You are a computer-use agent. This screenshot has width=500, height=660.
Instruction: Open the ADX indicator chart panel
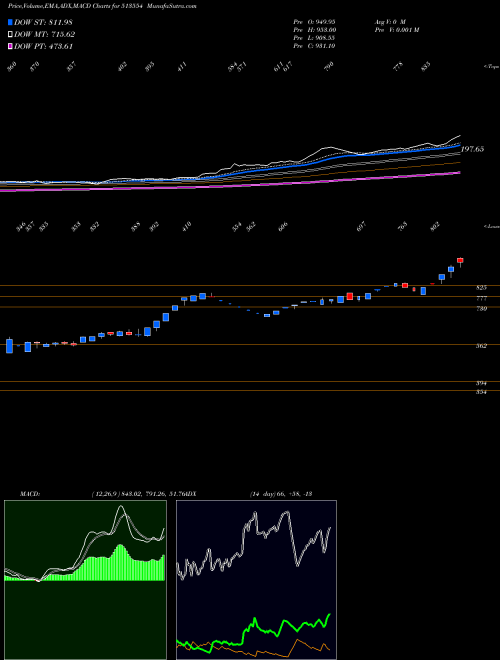tap(256, 580)
